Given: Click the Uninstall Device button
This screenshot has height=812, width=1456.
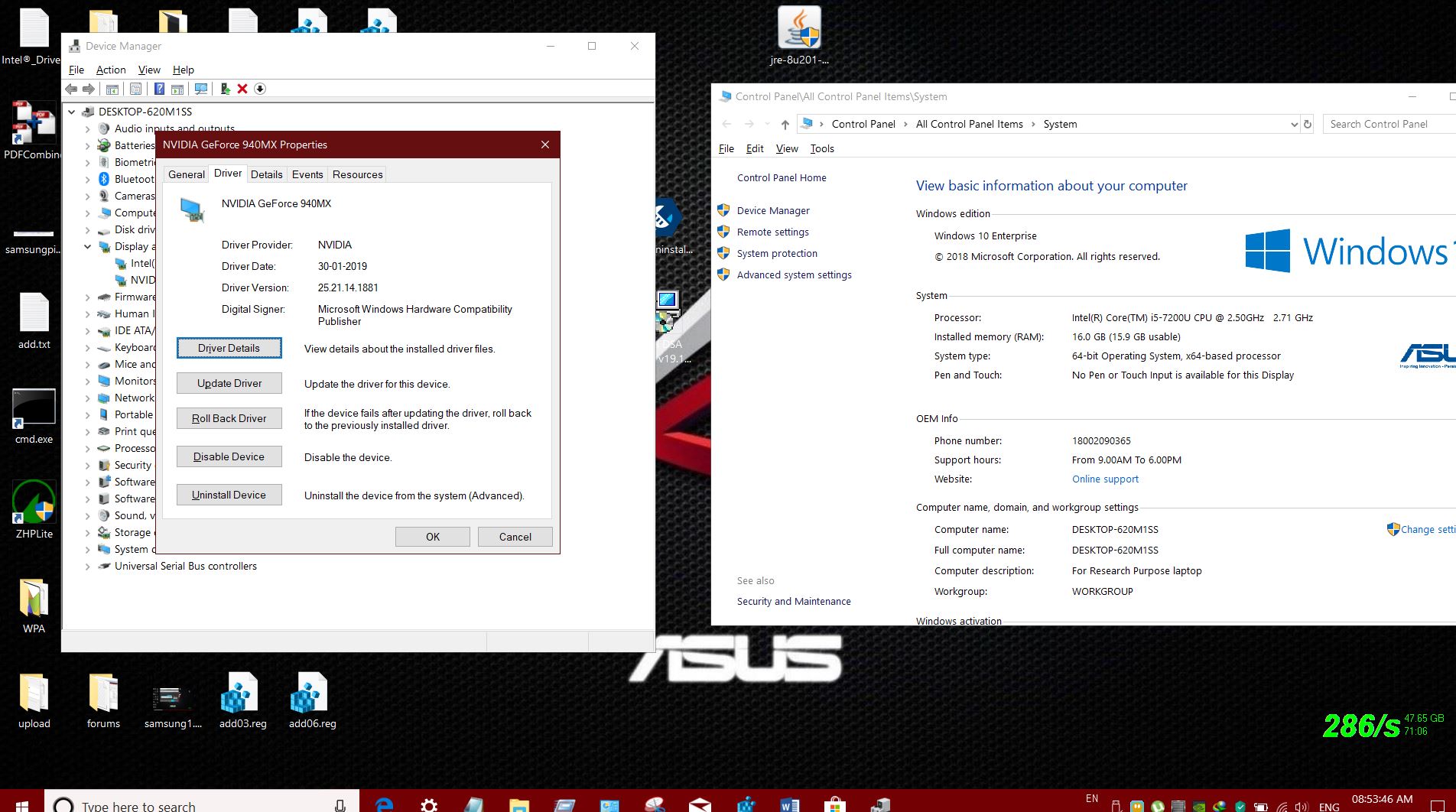Looking at the screenshot, I should [229, 495].
